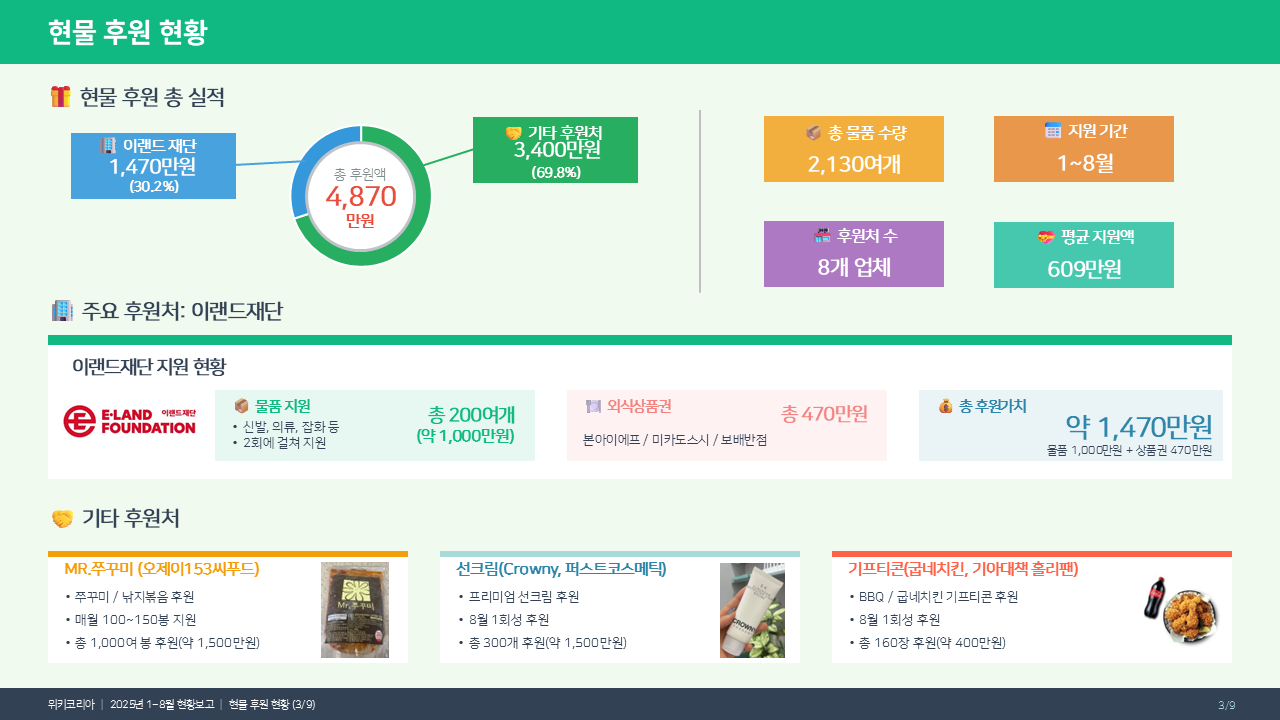Click the building icon in 이랜드 재단 box
Image resolution: width=1280 pixels, height=720 pixels.
[x=108, y=146]
